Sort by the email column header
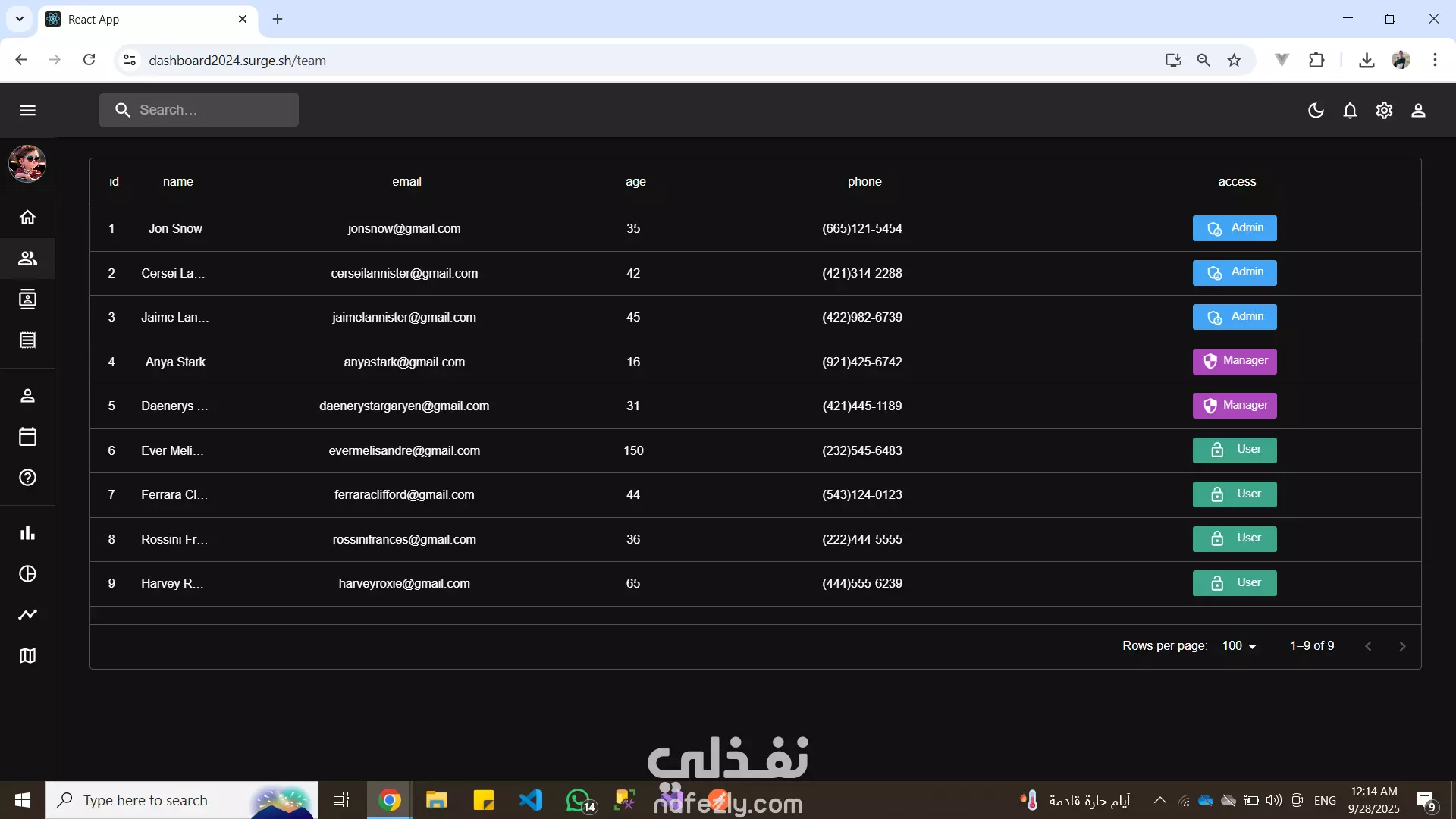 [406, 182]
